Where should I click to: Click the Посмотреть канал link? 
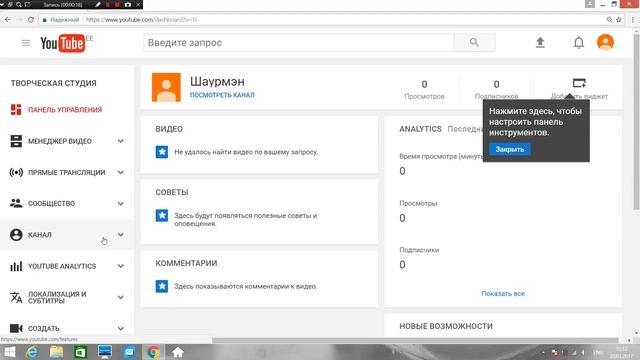(x=222, y=95)
